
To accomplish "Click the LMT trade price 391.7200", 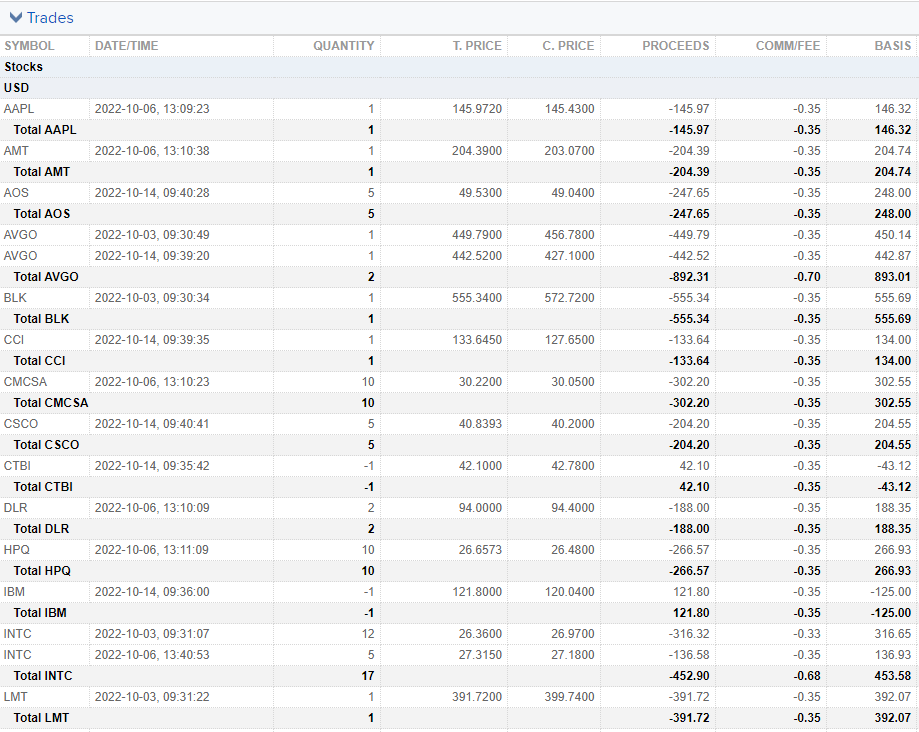I will point(477,697).
